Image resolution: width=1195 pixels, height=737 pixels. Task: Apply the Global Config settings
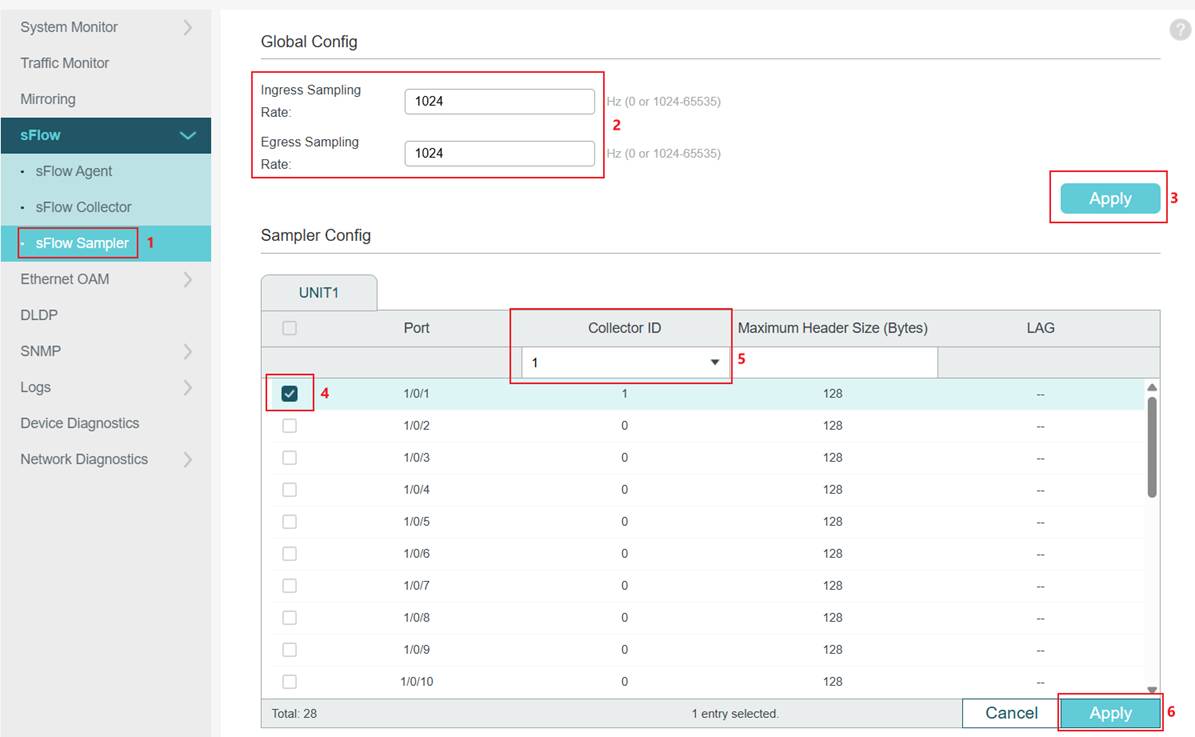click(1110, 198)
